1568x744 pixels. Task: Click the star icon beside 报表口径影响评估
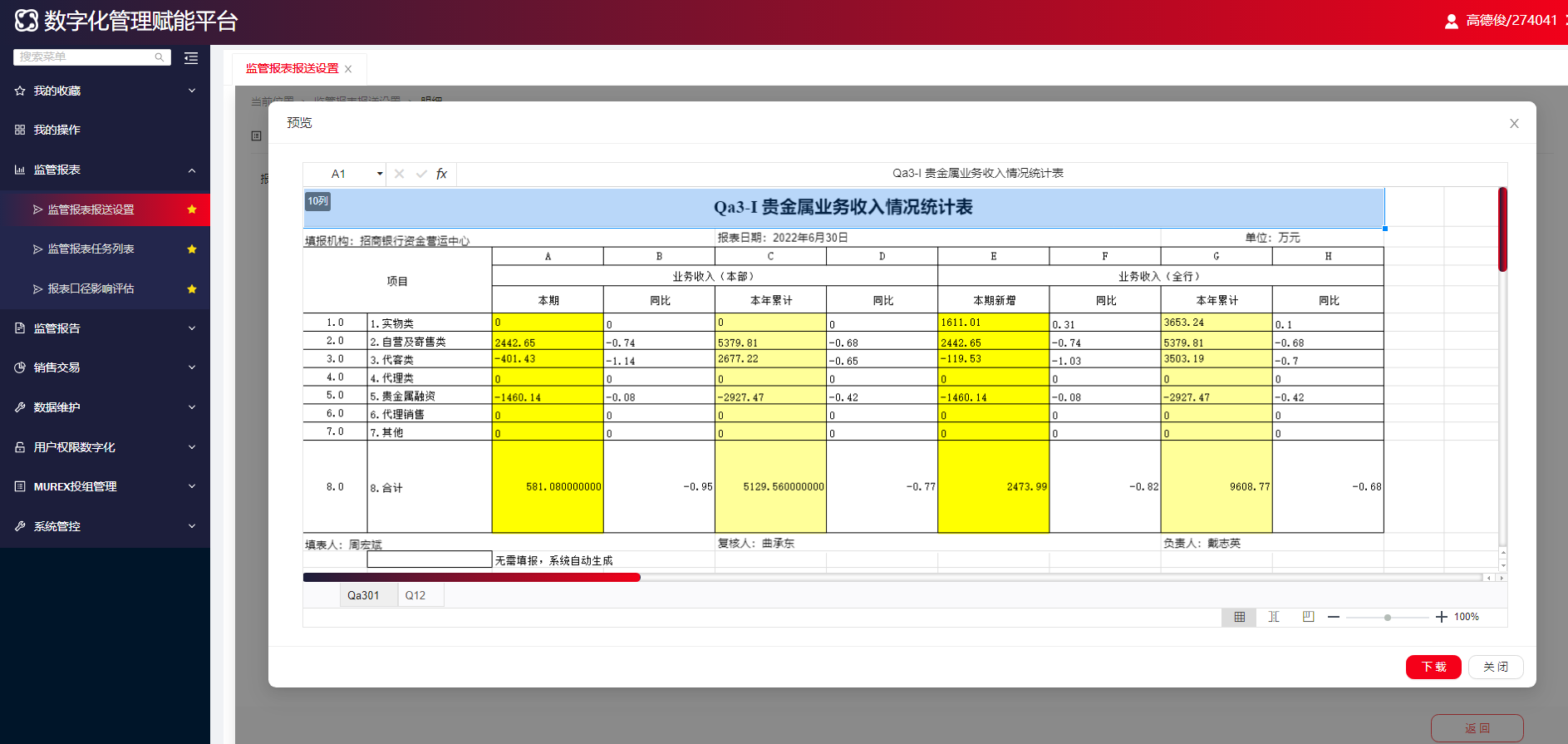pyautogui.click(x=192, y=289)
